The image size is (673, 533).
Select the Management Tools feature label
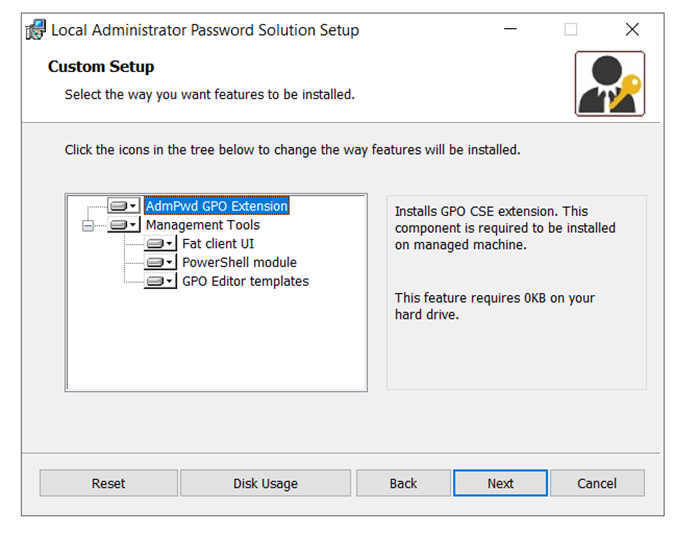point(203,225)
